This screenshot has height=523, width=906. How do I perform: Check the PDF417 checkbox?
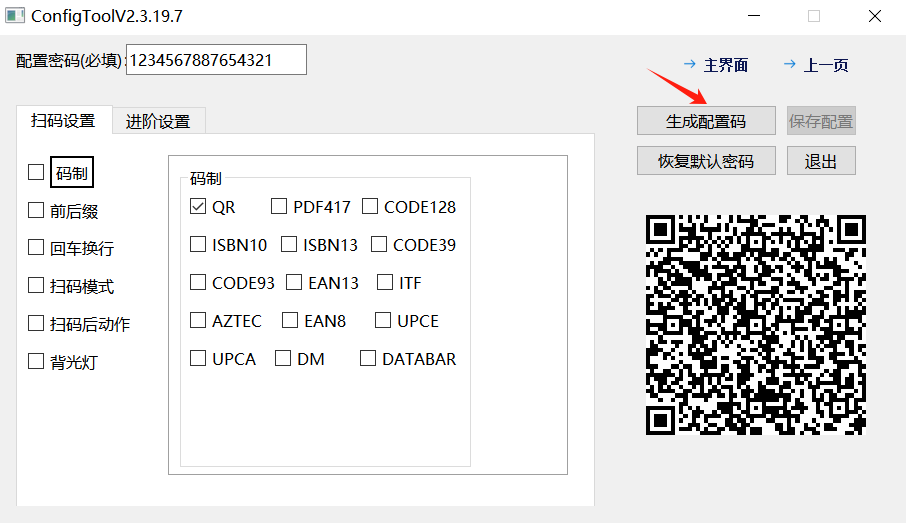279,206
